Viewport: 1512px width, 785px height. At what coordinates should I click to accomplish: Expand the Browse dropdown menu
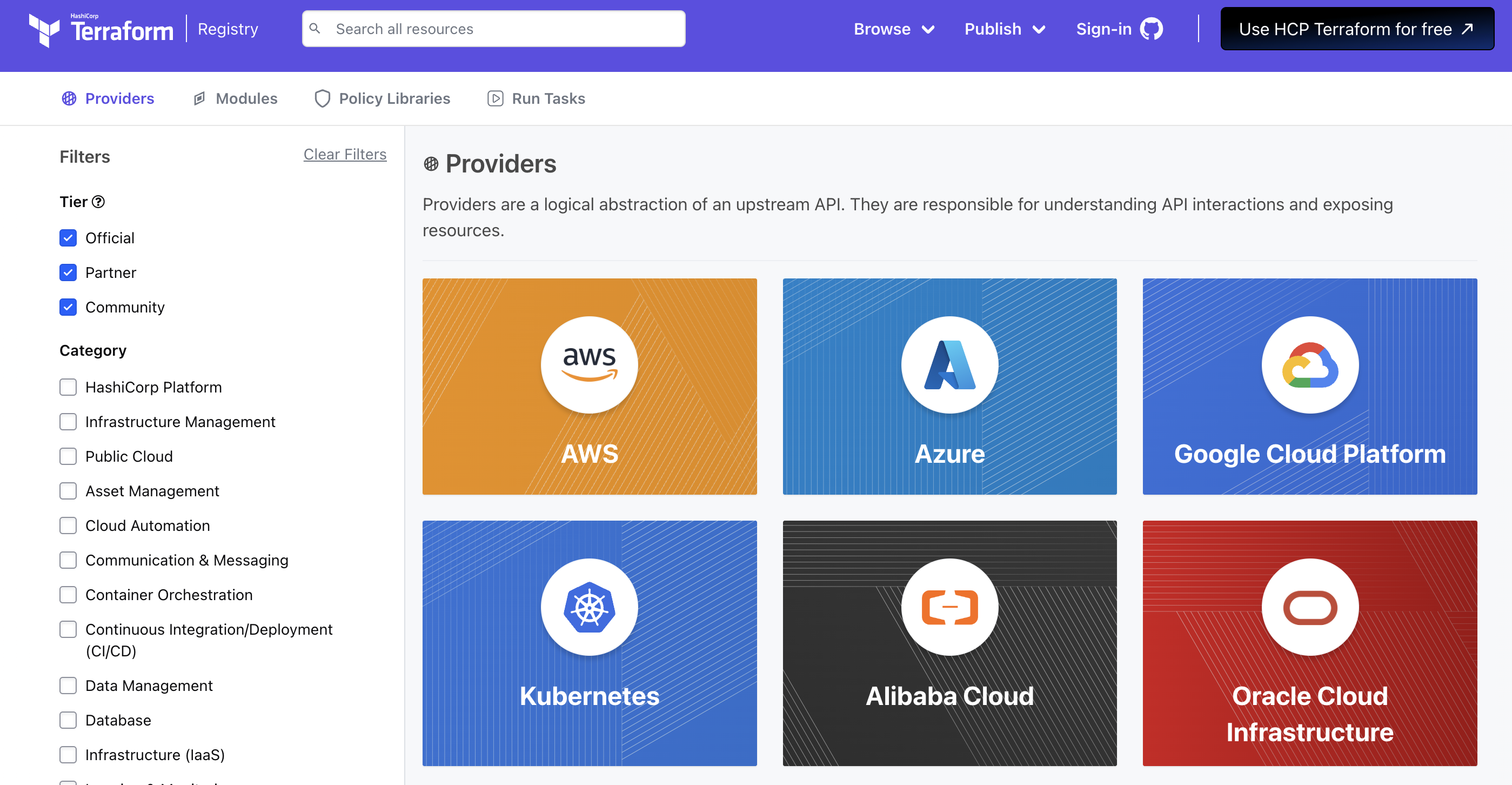[x=893, y=29]
